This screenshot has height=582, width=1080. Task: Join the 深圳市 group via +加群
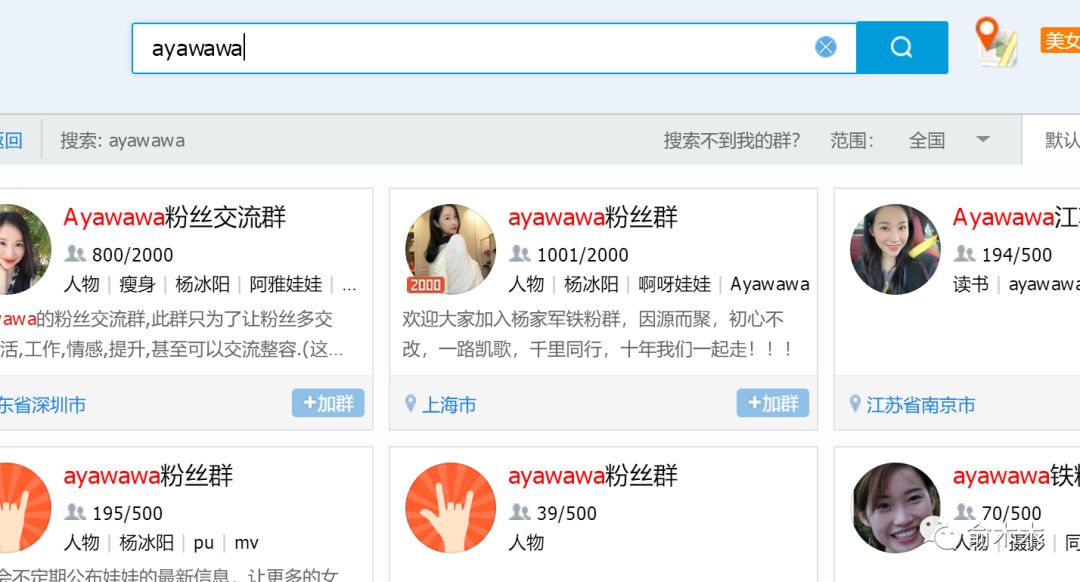328,403
